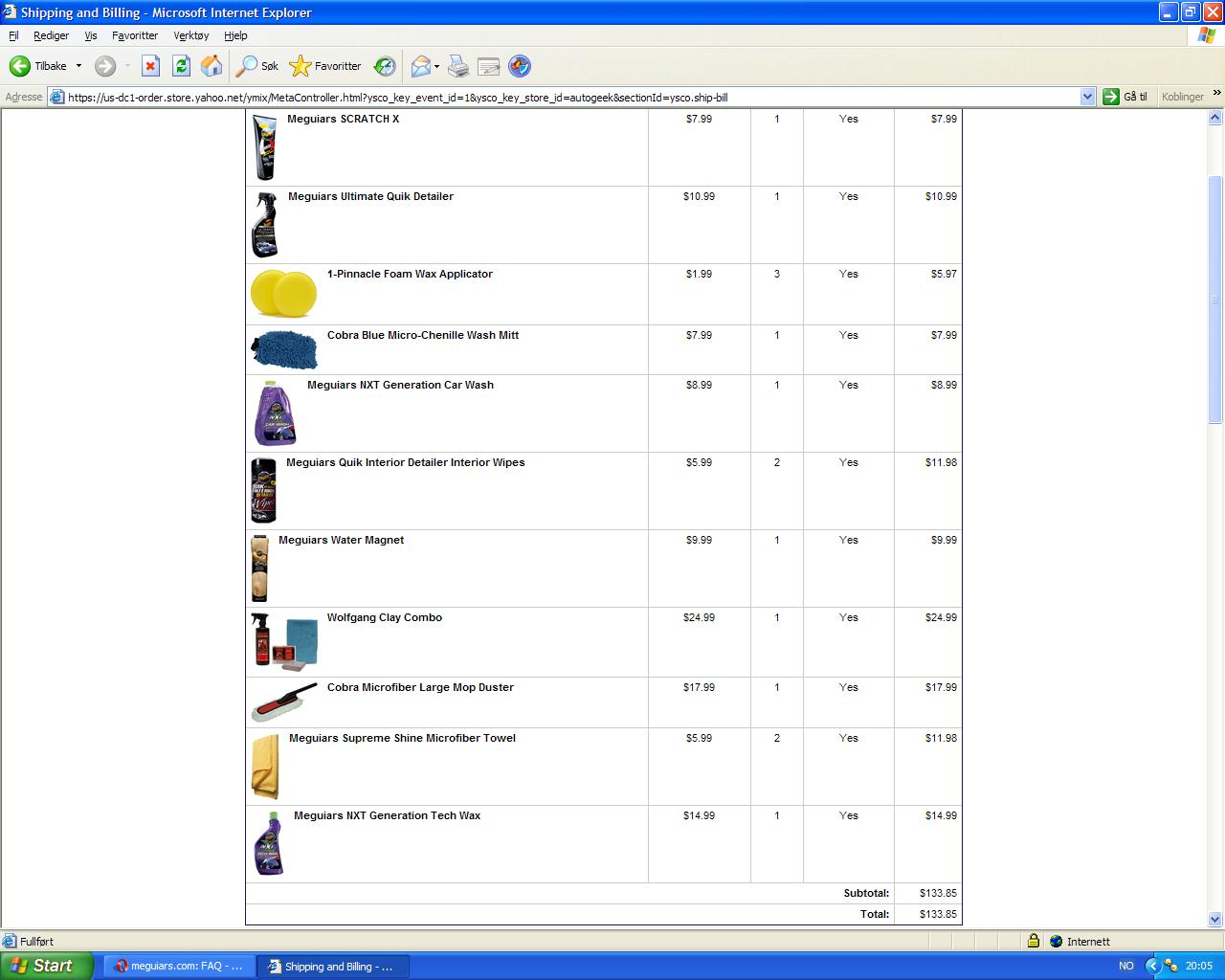Open the Søk search panel
Screen dimensions: 1225x980
click(257, 66)
